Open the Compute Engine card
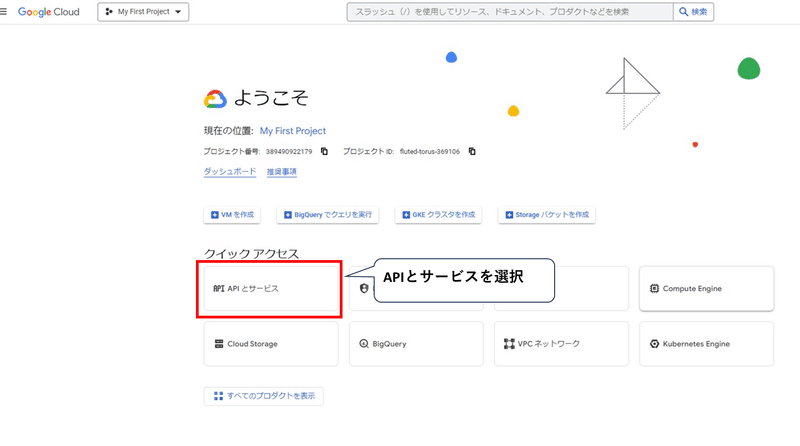This screenshot has width=800, height=446. point(707,288)
